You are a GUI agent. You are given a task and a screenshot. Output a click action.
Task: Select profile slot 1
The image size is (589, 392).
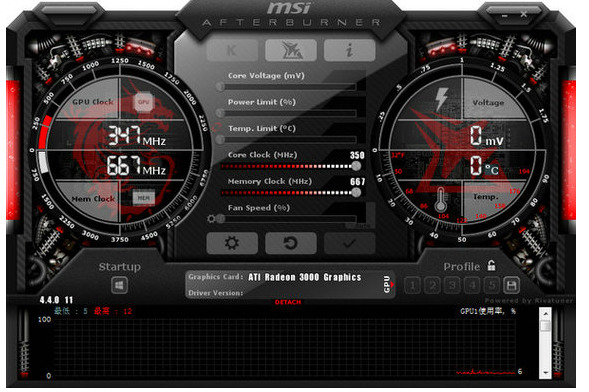[x=412, y=285]
